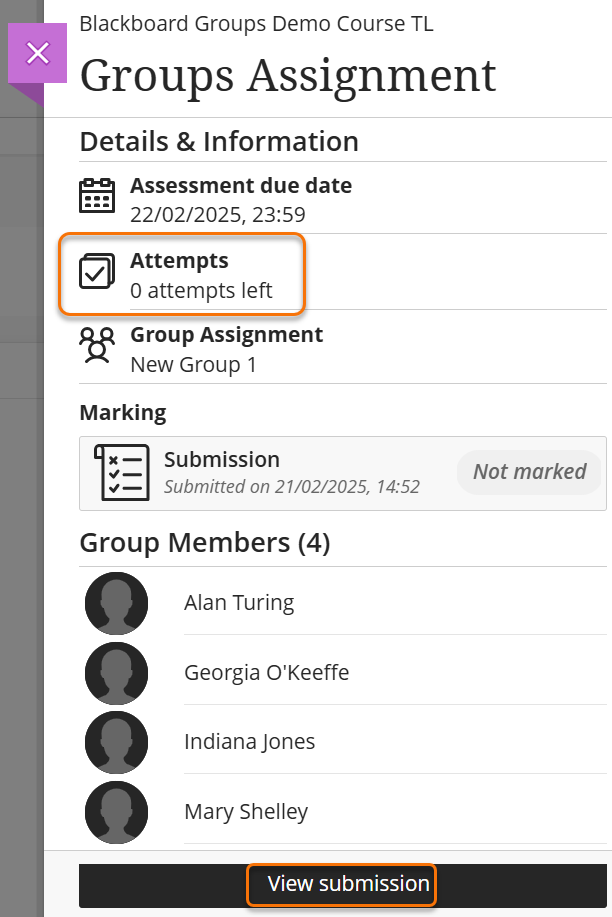The image size is (612, 917).
Task: Click the Group Assignment people icon
Action: coord(97,345)
